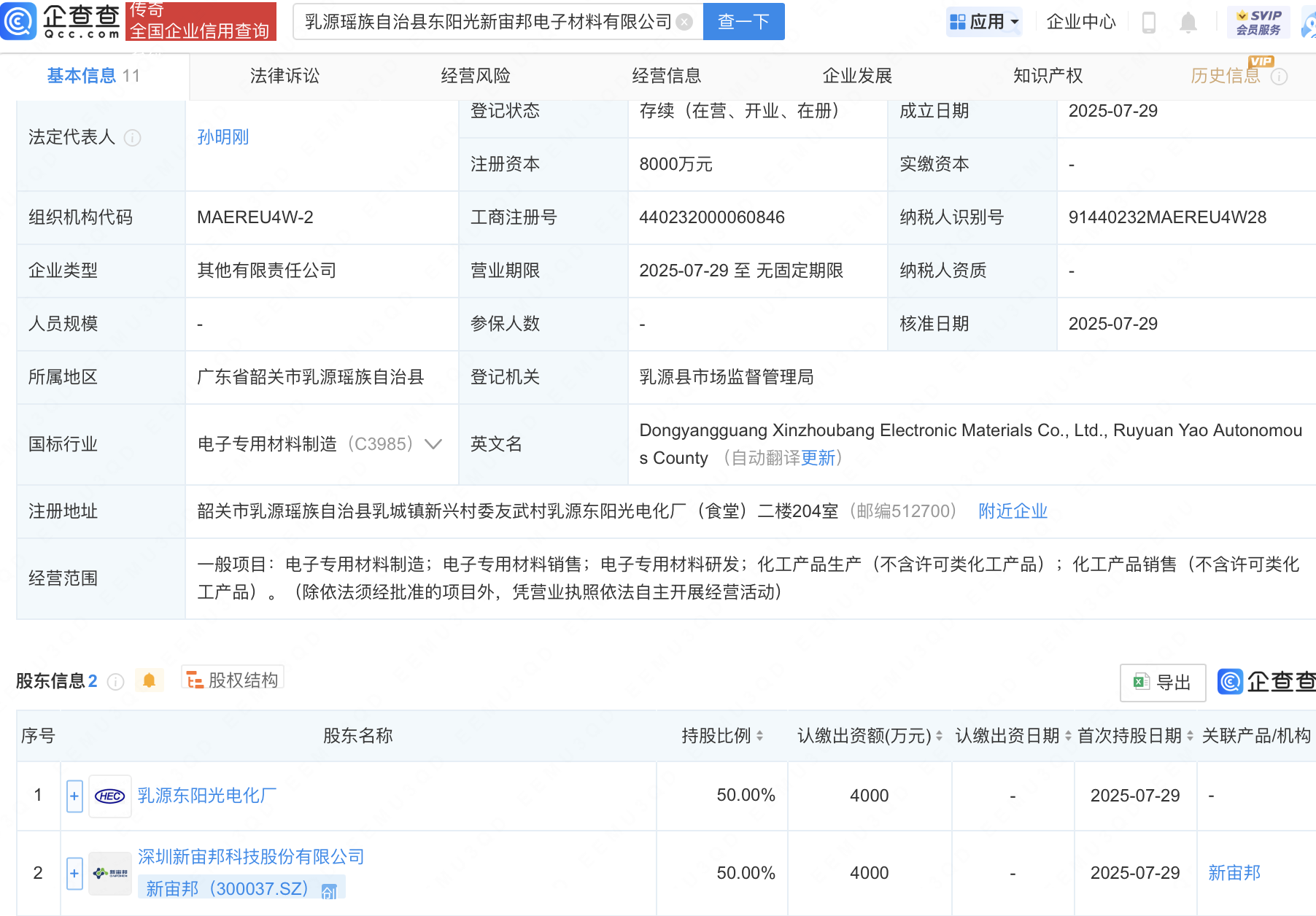
Task: Sort by 首次持股日期 column
Action: click(1190, 736)
